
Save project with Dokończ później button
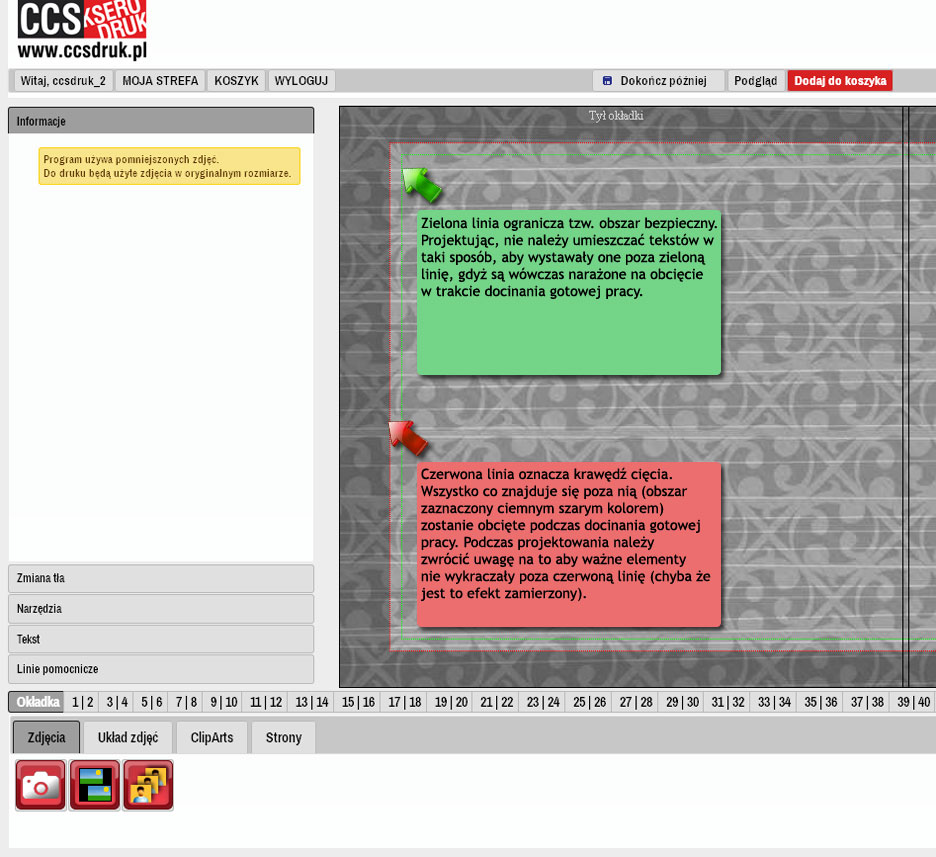coord(658,81)
